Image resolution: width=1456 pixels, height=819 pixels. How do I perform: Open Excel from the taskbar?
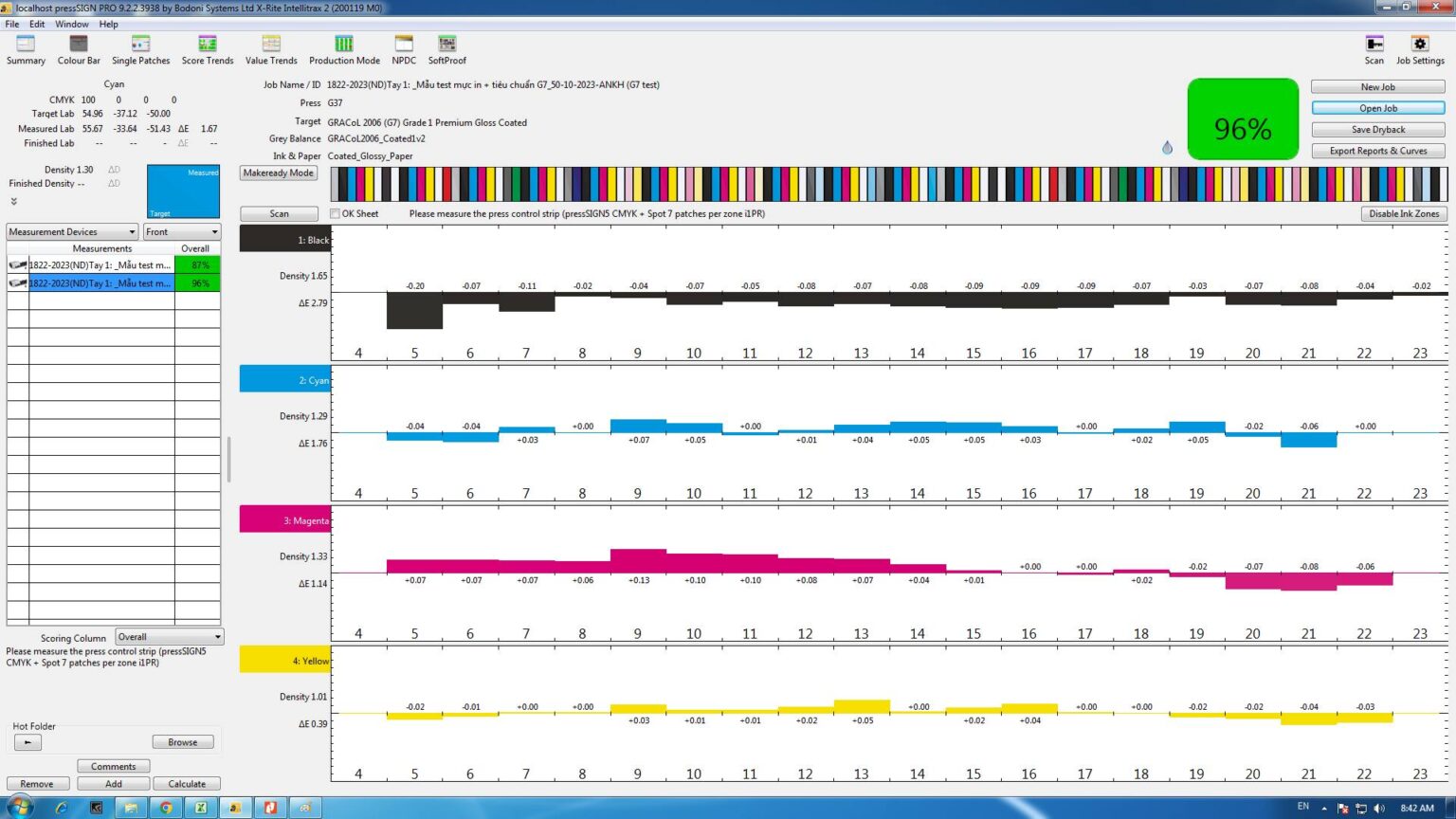click(201, 808)
